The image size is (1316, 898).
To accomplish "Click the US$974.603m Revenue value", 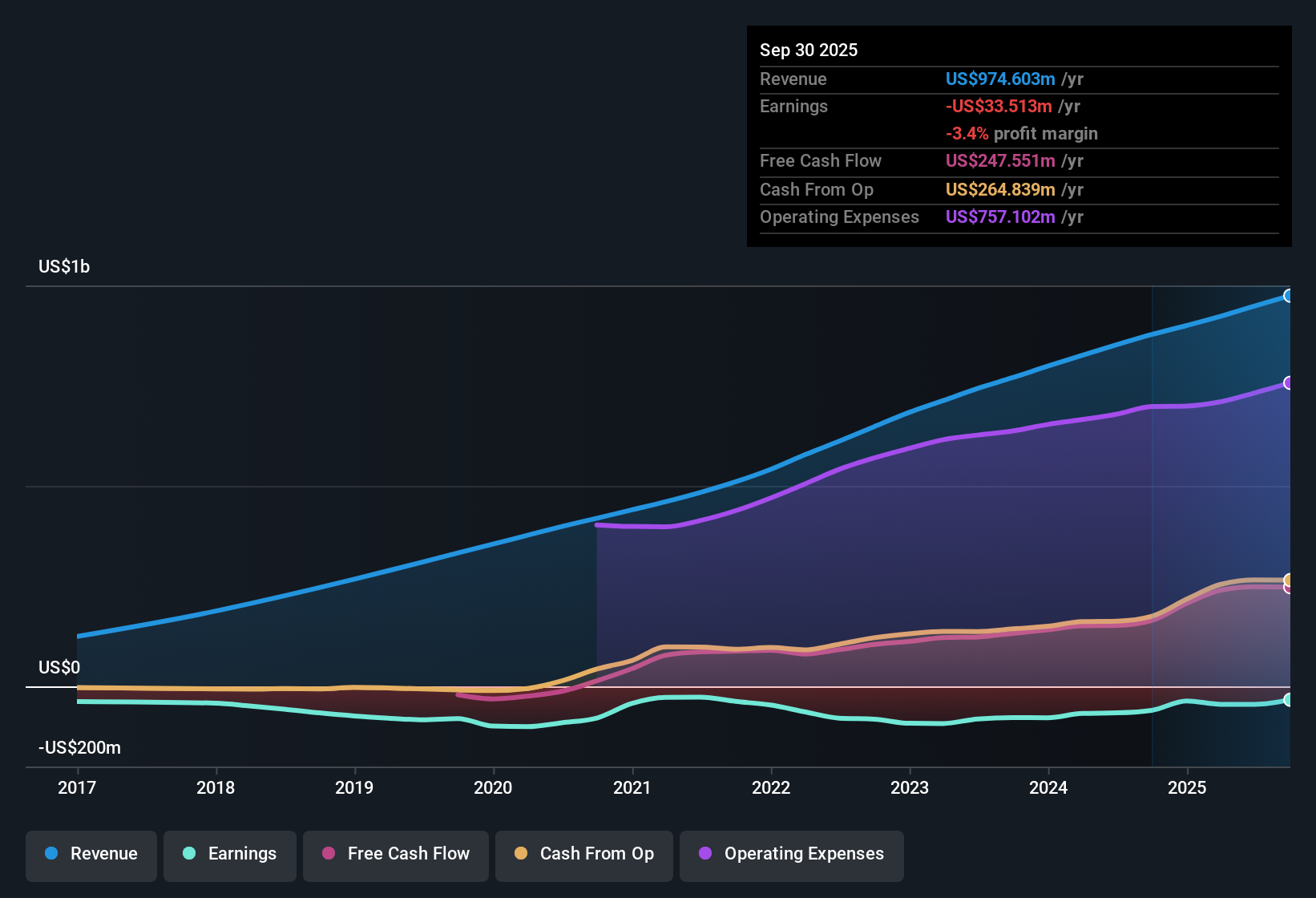I will 999,79.
